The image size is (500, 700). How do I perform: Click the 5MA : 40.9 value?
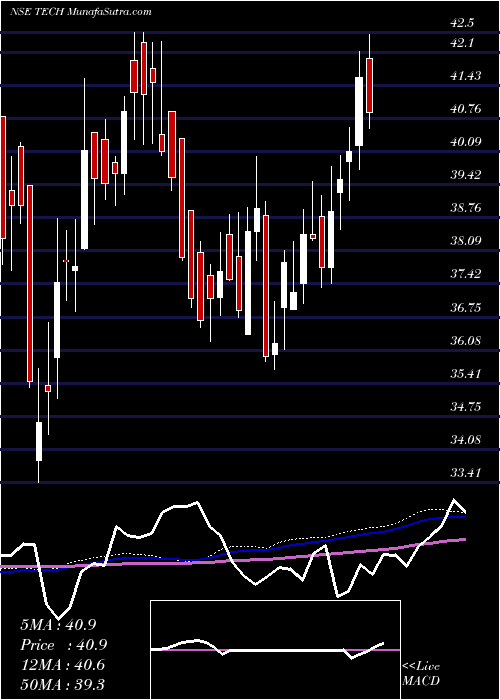(x=58, y=625)
